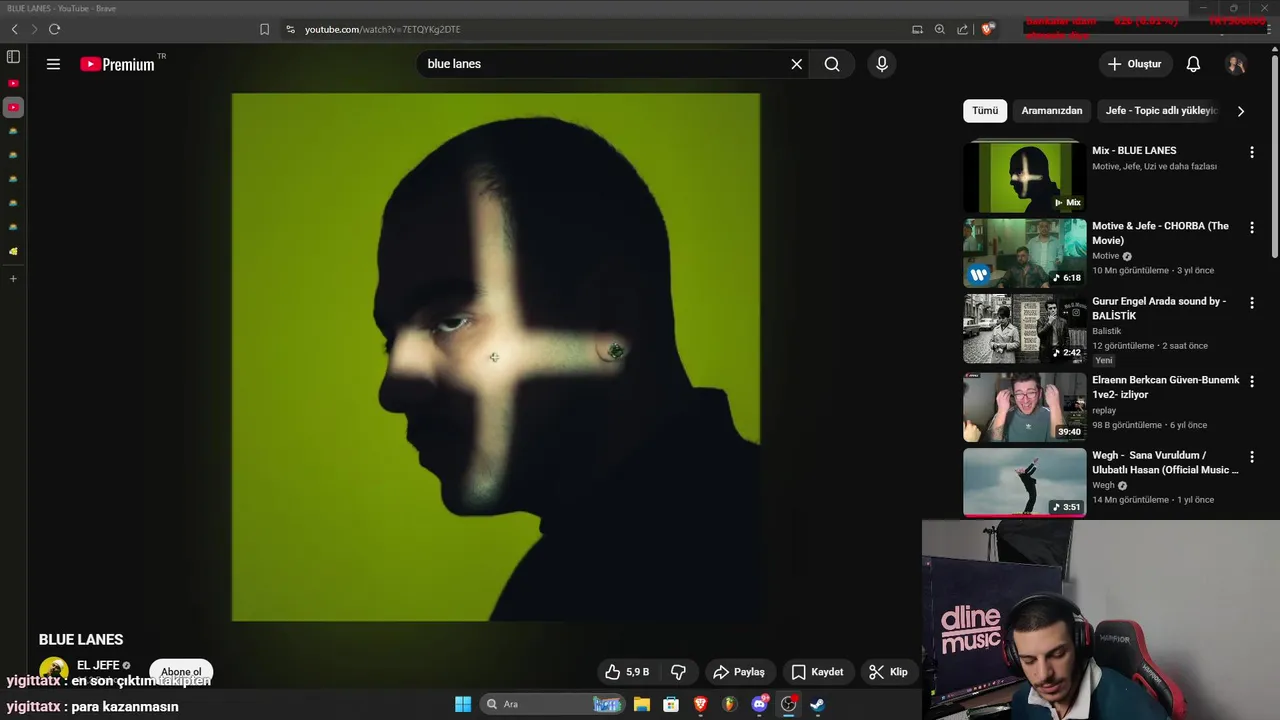Open FL Studio from taskbar
This screenshot has width=1280, height=720.
[x=729, y=704]
